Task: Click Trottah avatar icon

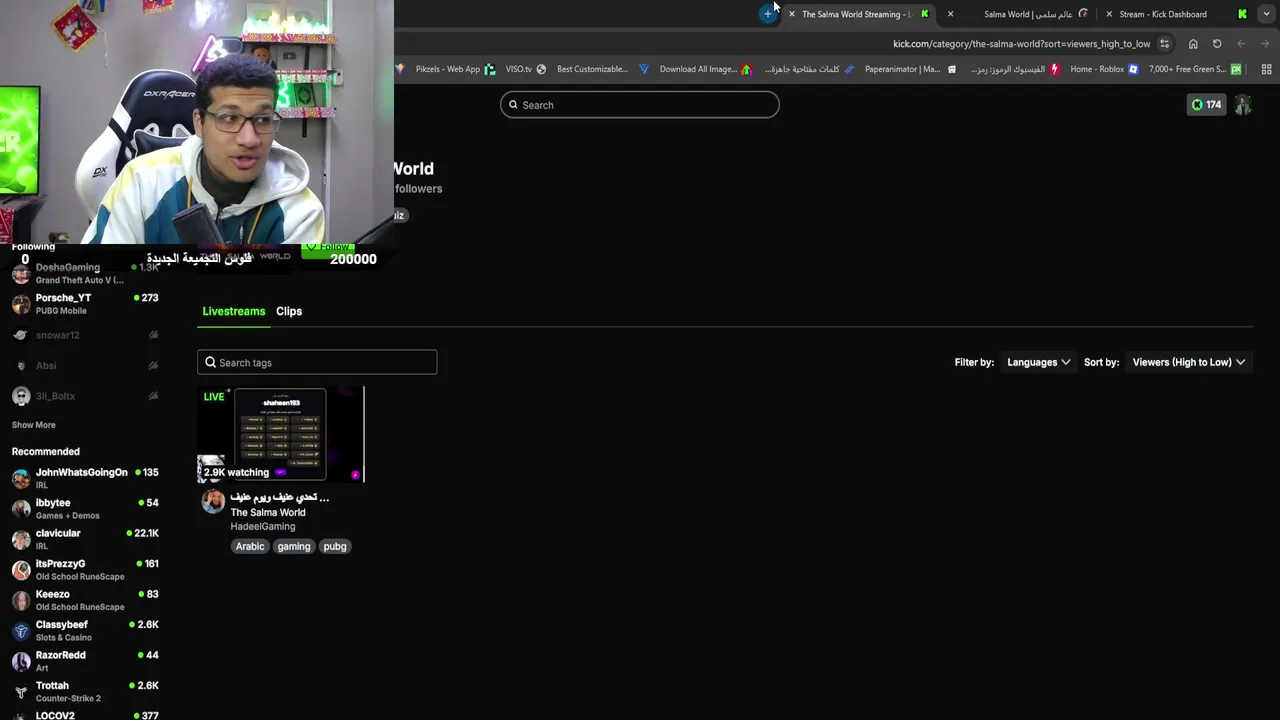Action: tap(21, 692)
